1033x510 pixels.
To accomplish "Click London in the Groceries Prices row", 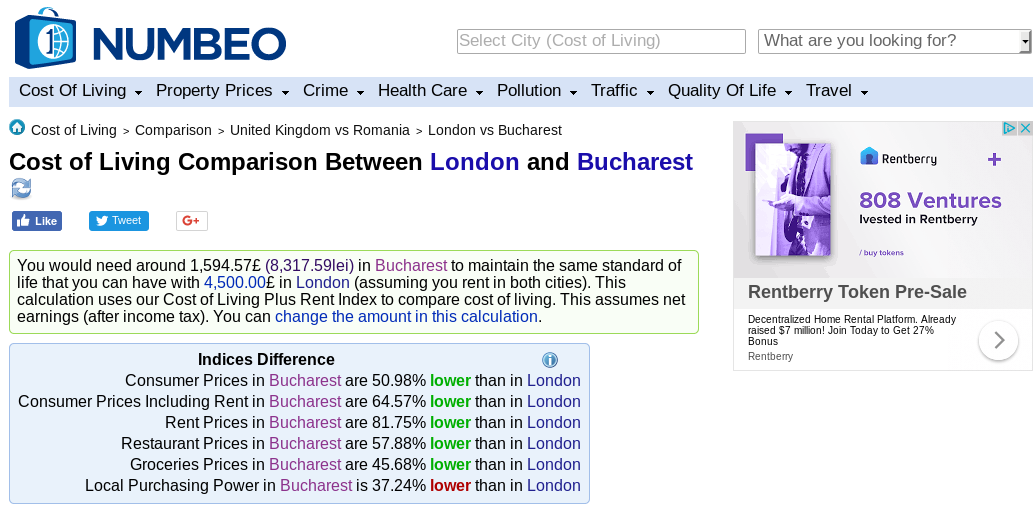I will [554, 465].
